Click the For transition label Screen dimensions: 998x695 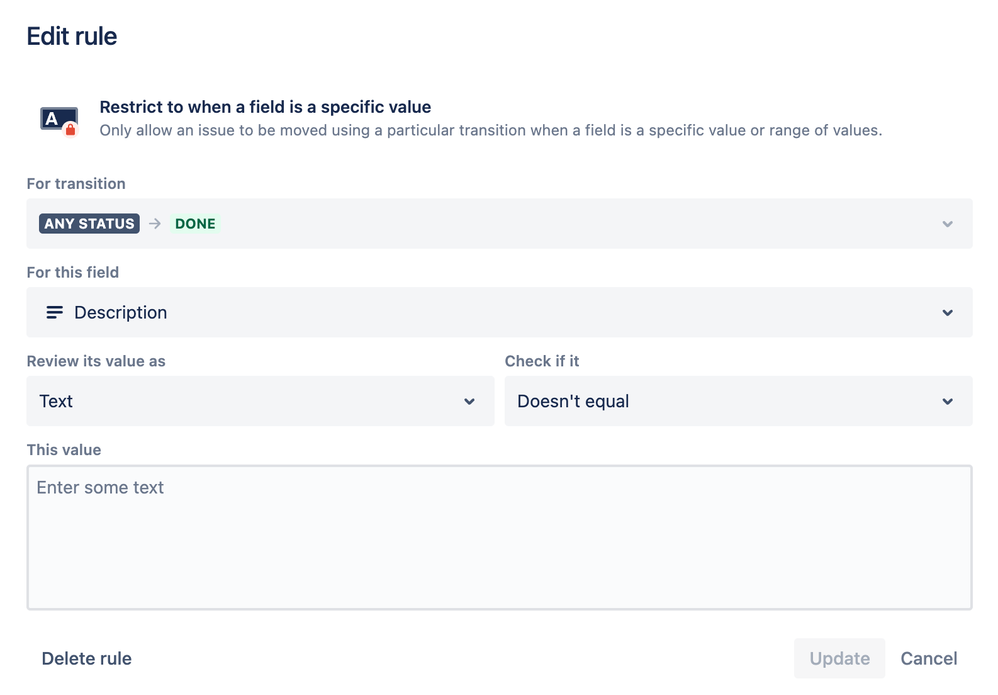pyautogui.click(x=76, y=184)
